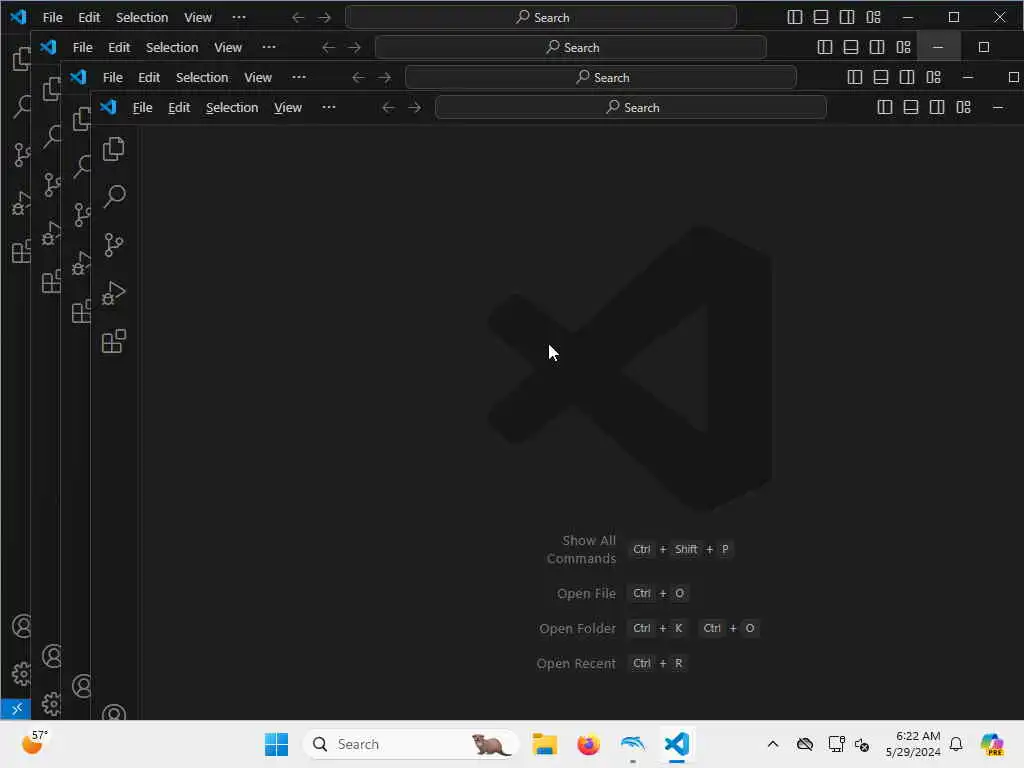Toggle Primary Side Bar in second window
The width and height of the screenshot is (1024, 768).
click(x=825, y=47)
